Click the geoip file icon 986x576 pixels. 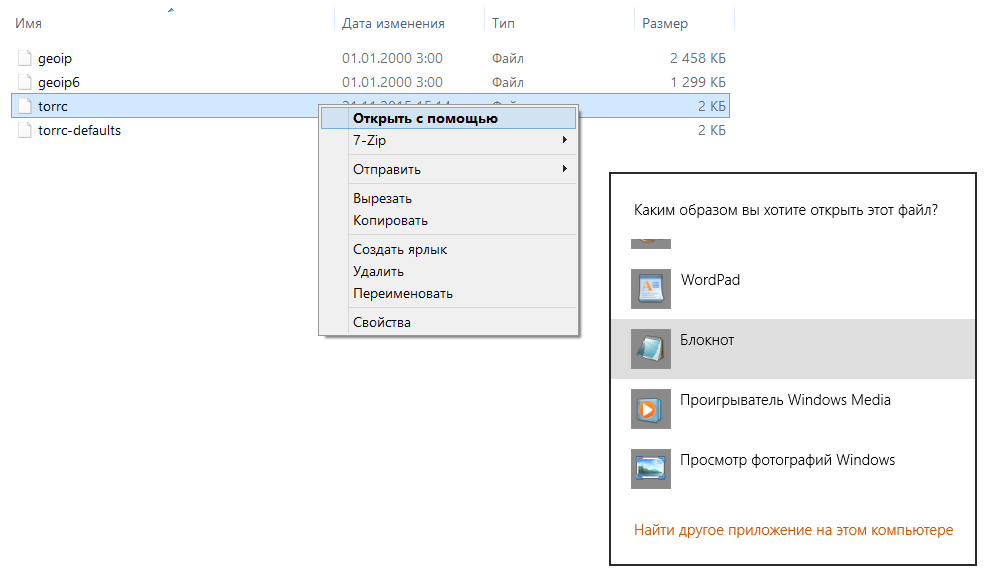[26, 58]
